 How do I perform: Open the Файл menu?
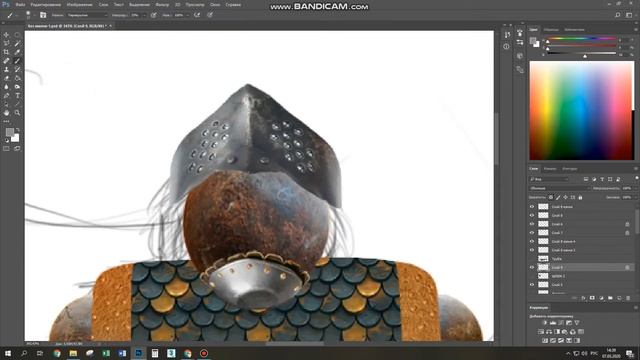(20, 5)
